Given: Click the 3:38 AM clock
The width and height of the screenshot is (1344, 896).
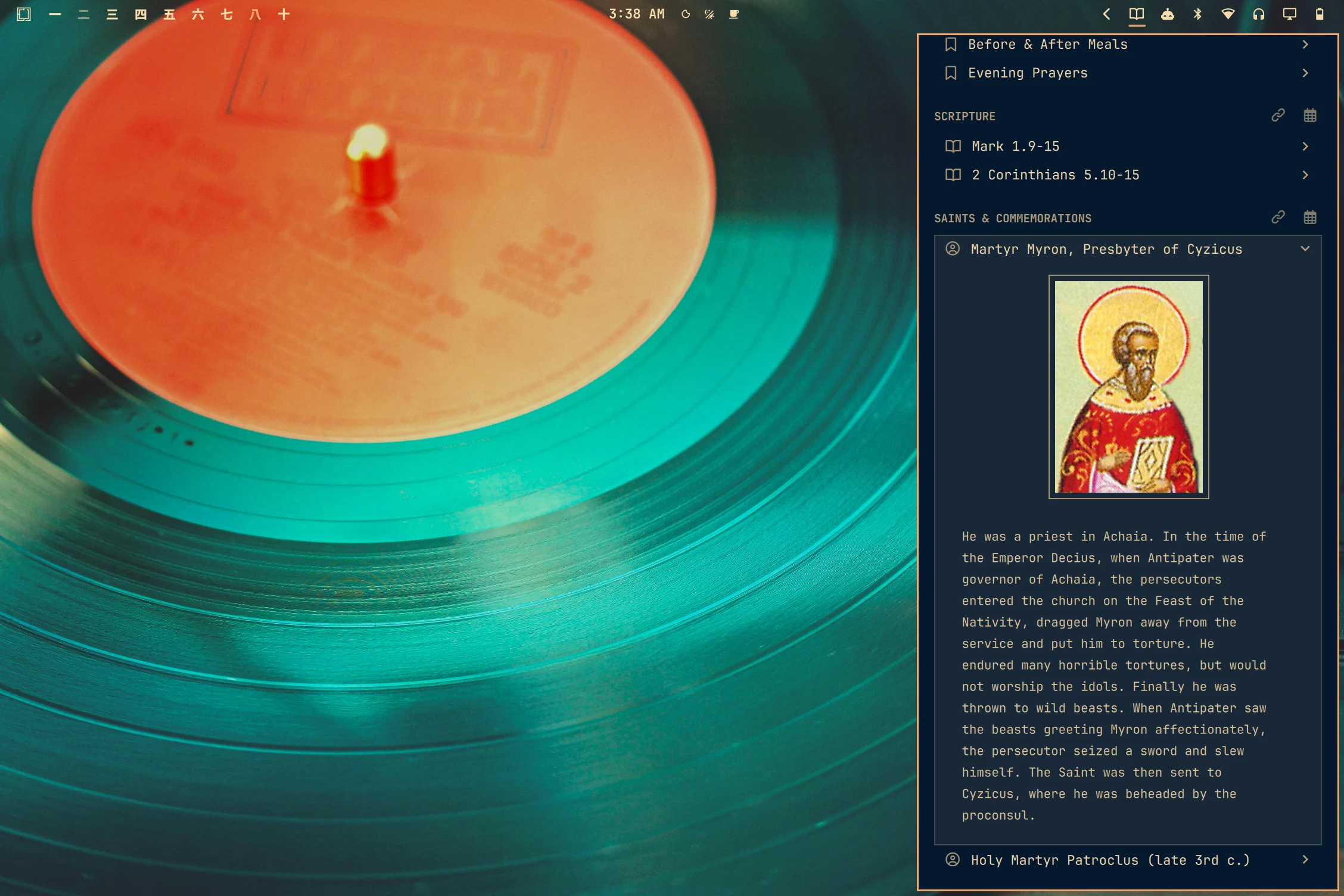Looking at the screenshot, I should (636, 14).
